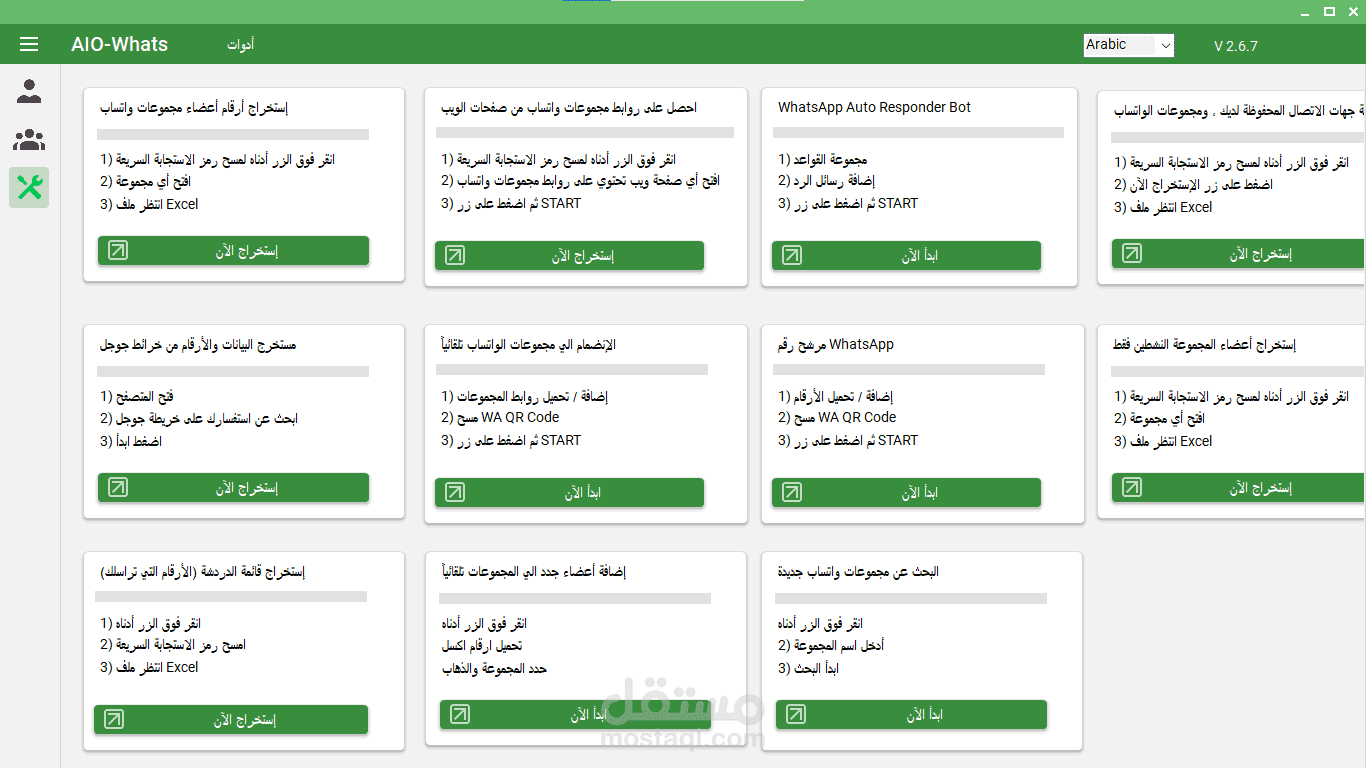This screenshot has width=1366, height=768.
Task: Click the step text إضافة رسائل الرد
Action: [834, 181]
